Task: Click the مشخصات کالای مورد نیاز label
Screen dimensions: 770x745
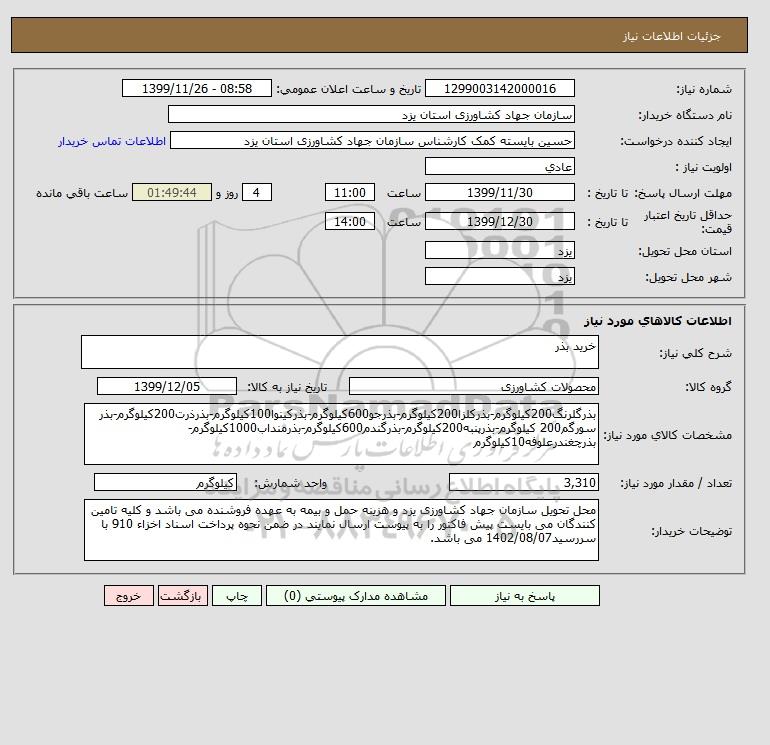Action: click(x=667, y=435)
